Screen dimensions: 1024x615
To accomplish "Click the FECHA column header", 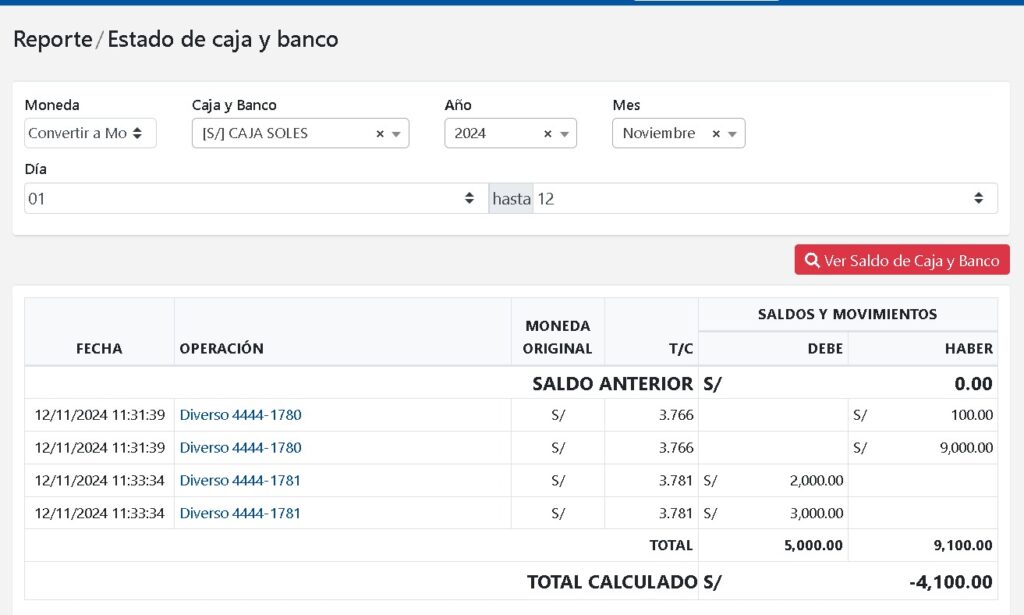I will coord(99,349).
